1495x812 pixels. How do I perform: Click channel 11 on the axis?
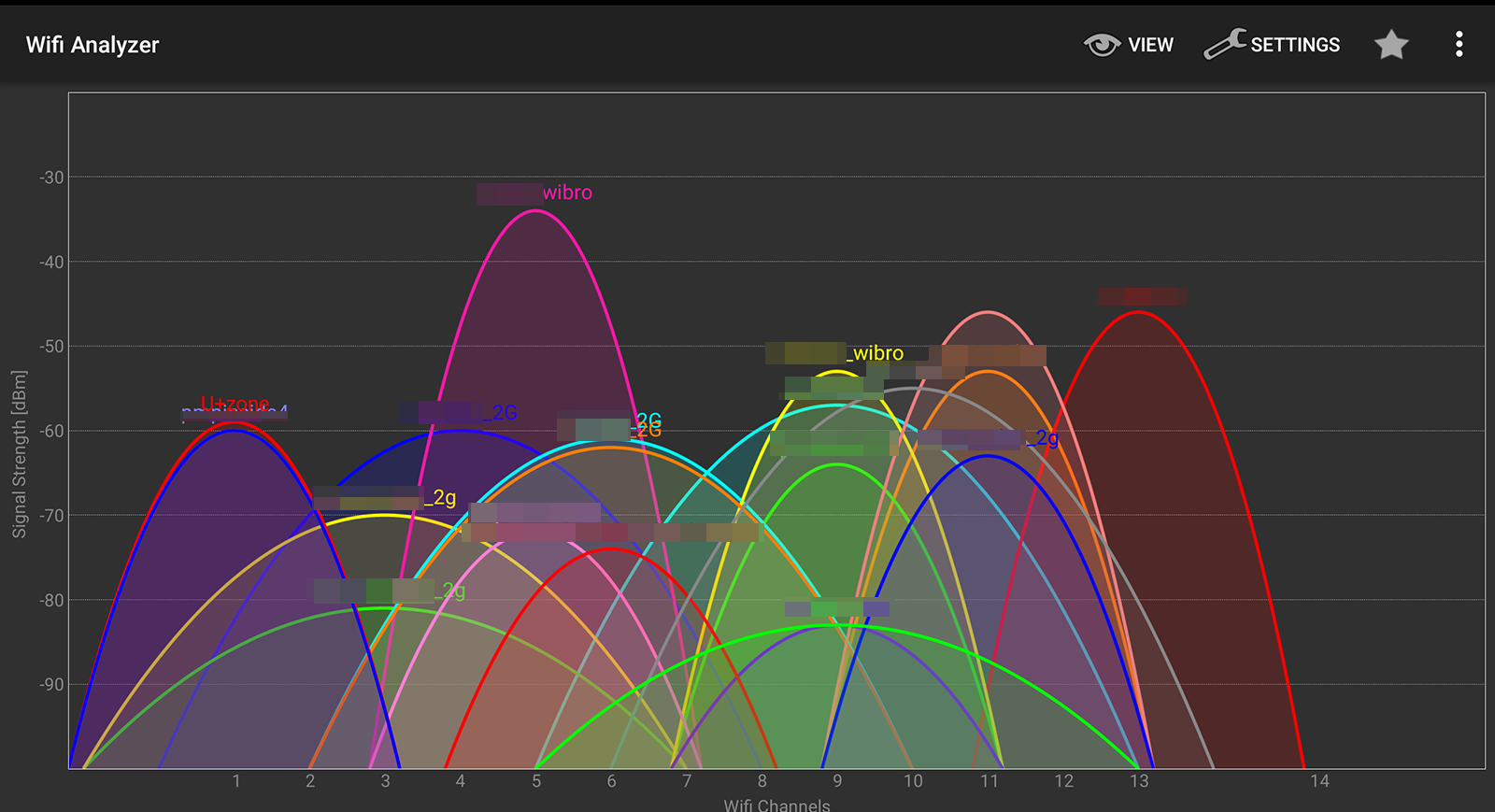point(989,781)
